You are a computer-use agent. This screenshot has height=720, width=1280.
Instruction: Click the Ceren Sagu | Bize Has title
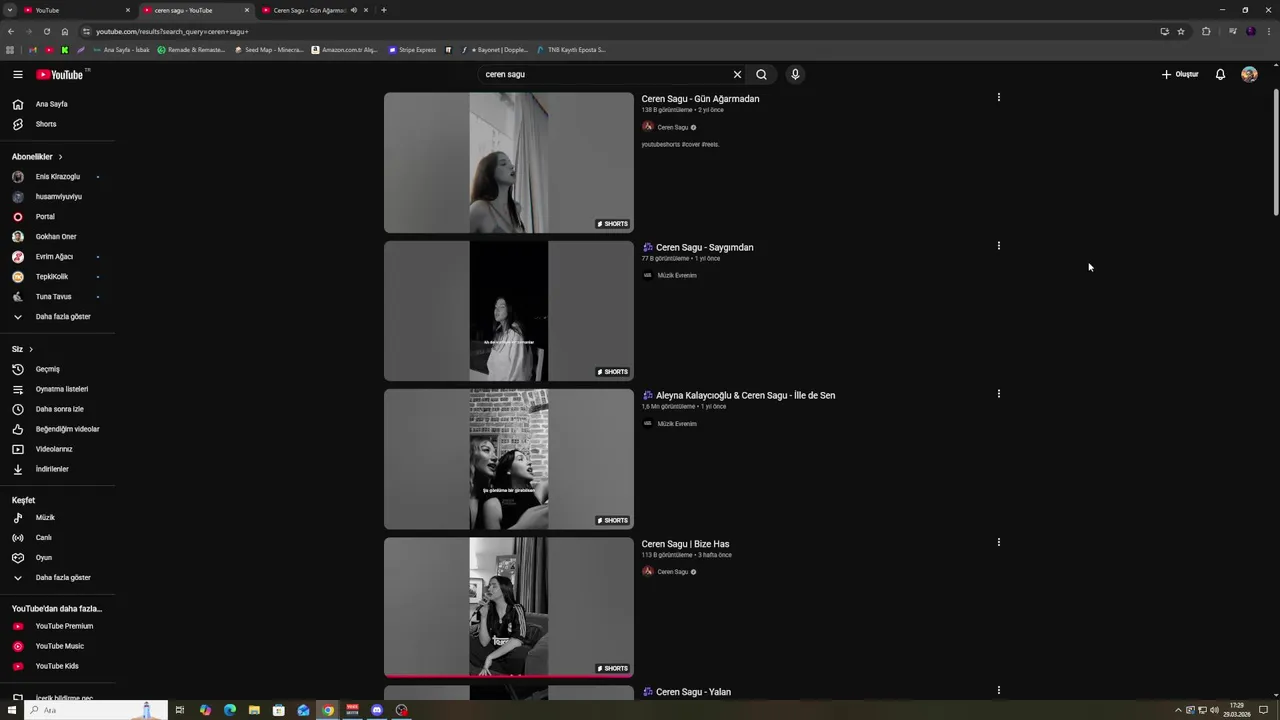[685, 544]
